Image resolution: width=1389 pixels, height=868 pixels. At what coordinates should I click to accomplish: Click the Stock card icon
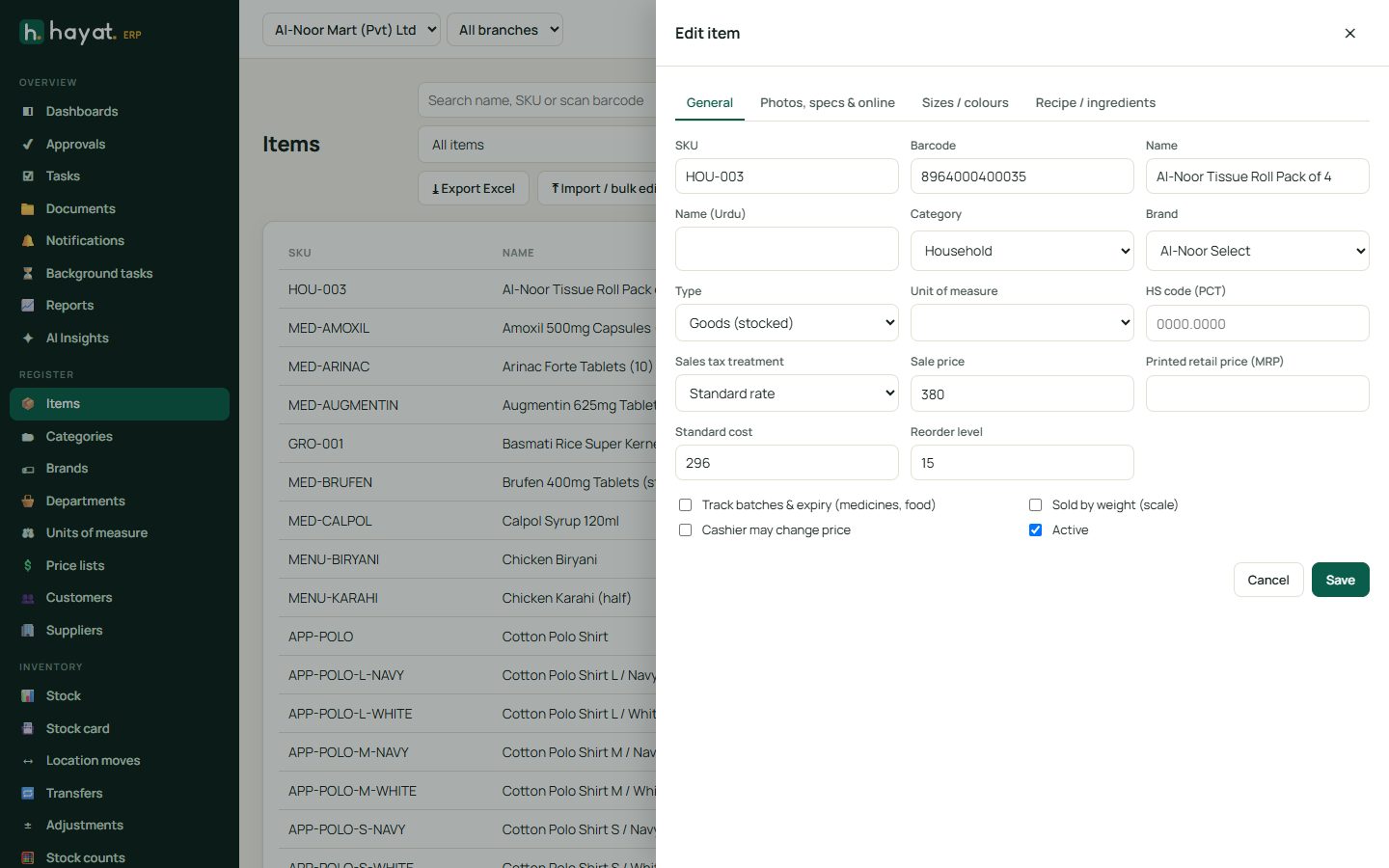[28, 729]
